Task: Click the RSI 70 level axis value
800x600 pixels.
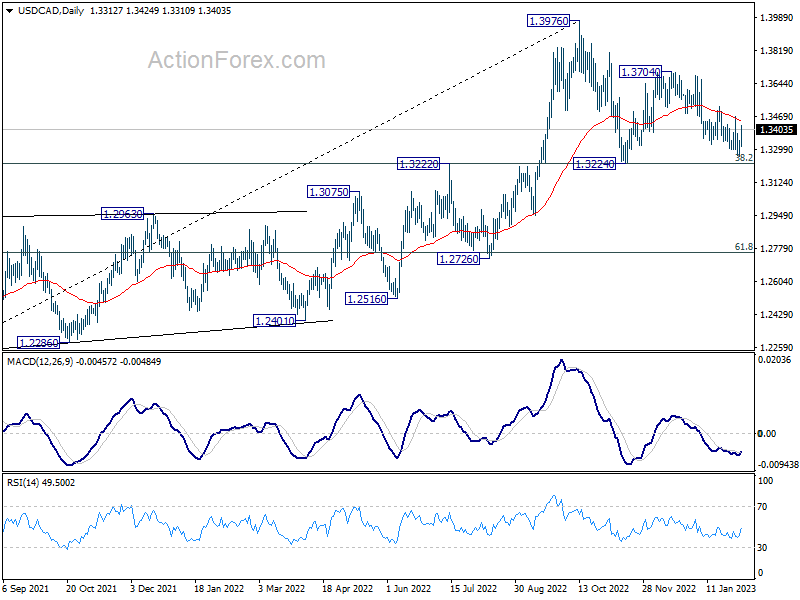Action: tap(762, 507)
